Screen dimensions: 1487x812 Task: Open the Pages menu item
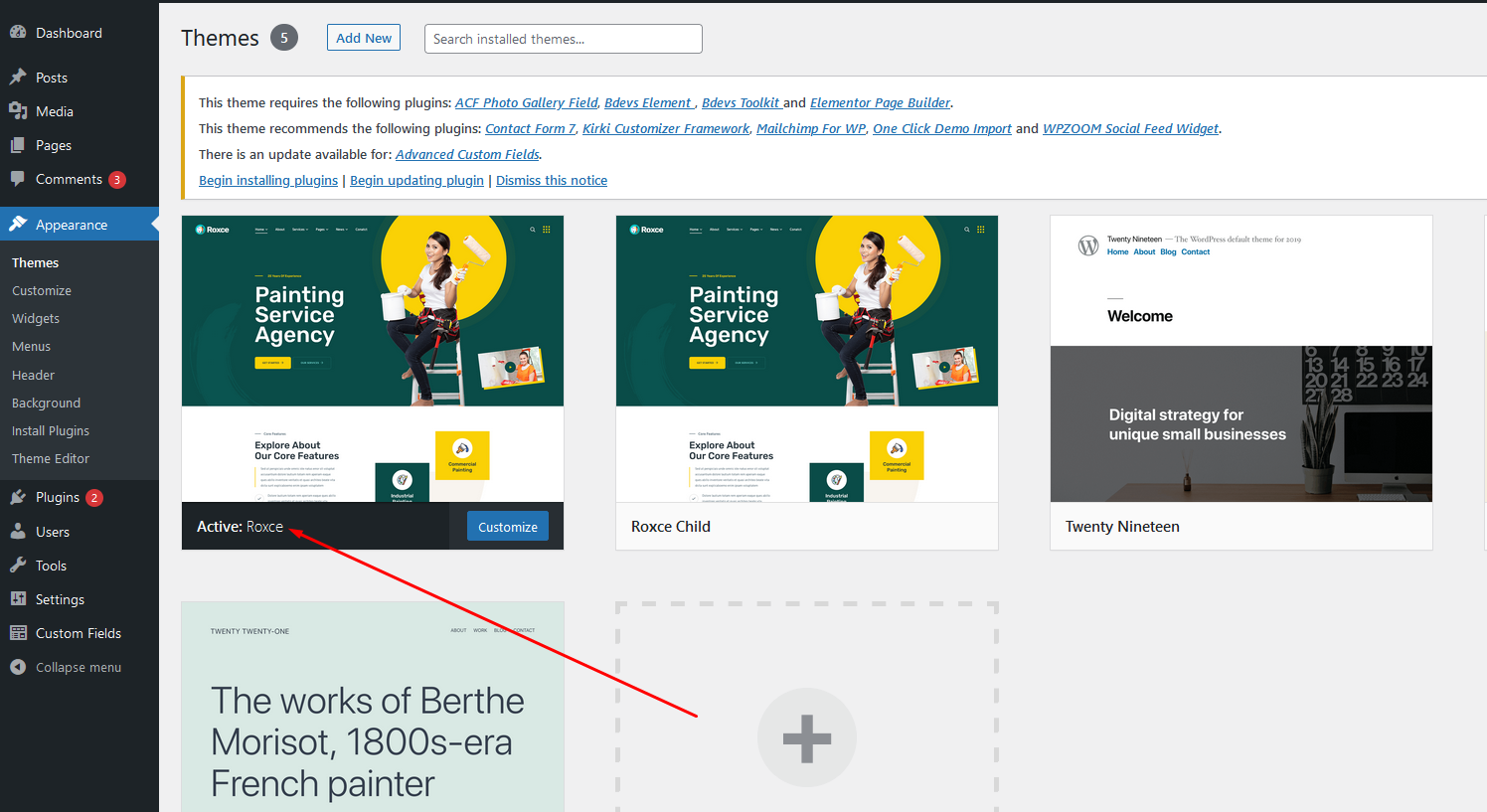(x=80, y=145)
